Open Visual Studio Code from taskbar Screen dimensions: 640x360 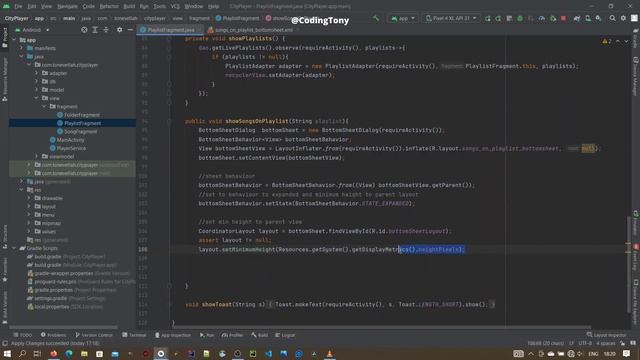click(x=268, y=353)
